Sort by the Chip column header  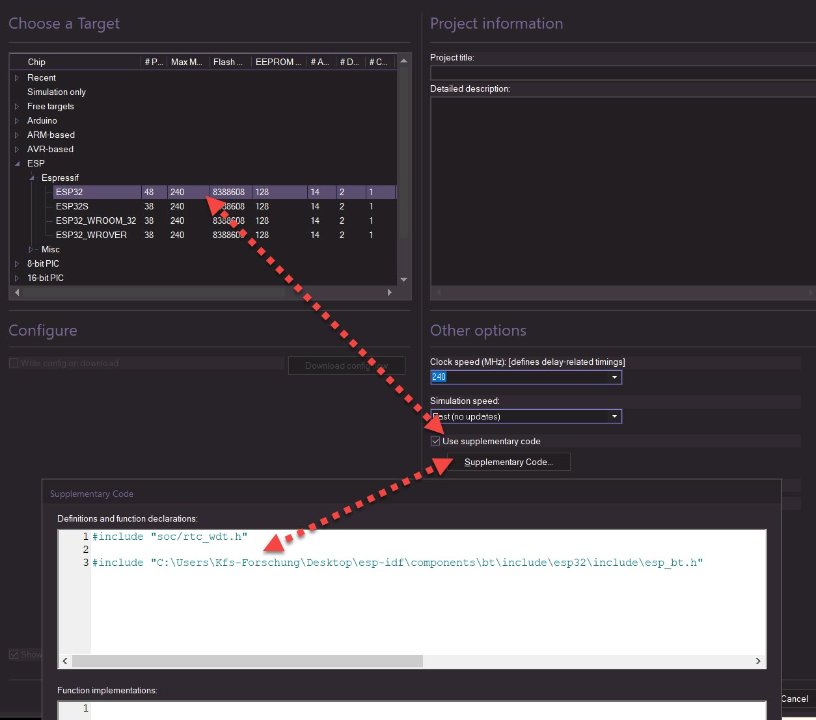pyautogui.click(x=75, y=62)
